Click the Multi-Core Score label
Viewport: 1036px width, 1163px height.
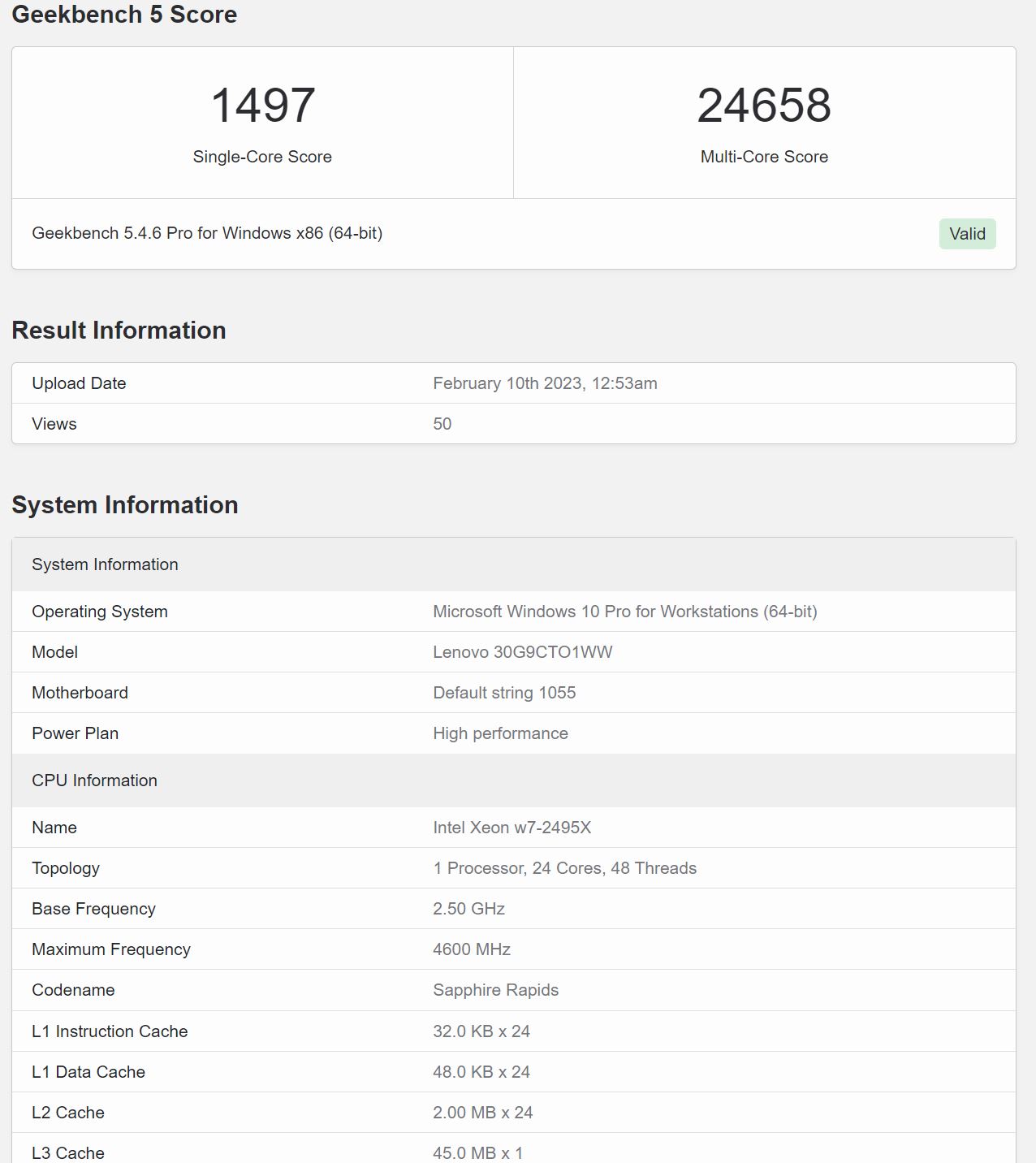click(764, 157)
